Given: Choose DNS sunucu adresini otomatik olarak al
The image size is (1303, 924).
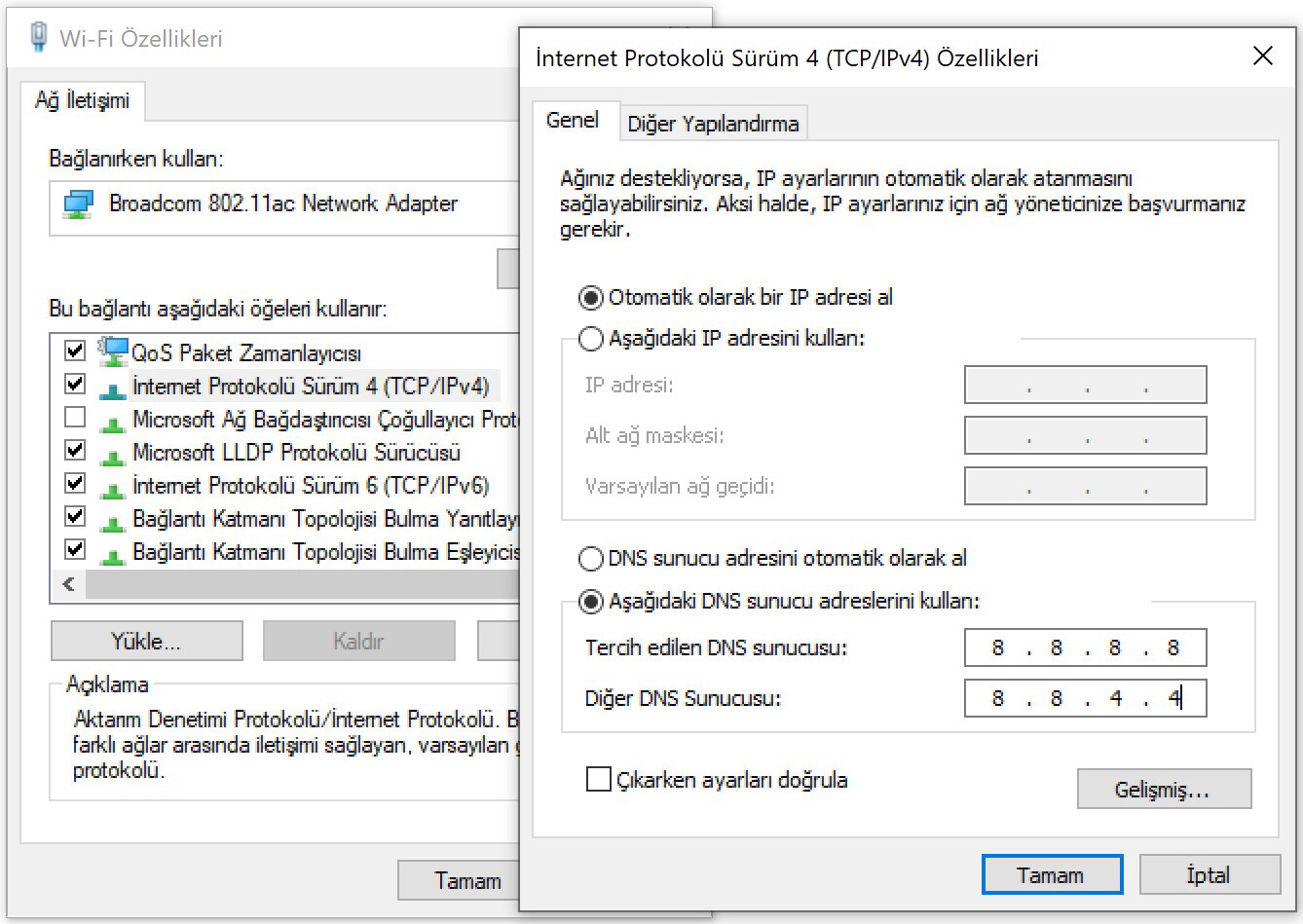Looking at the screenshot, I should coord(591,559).
